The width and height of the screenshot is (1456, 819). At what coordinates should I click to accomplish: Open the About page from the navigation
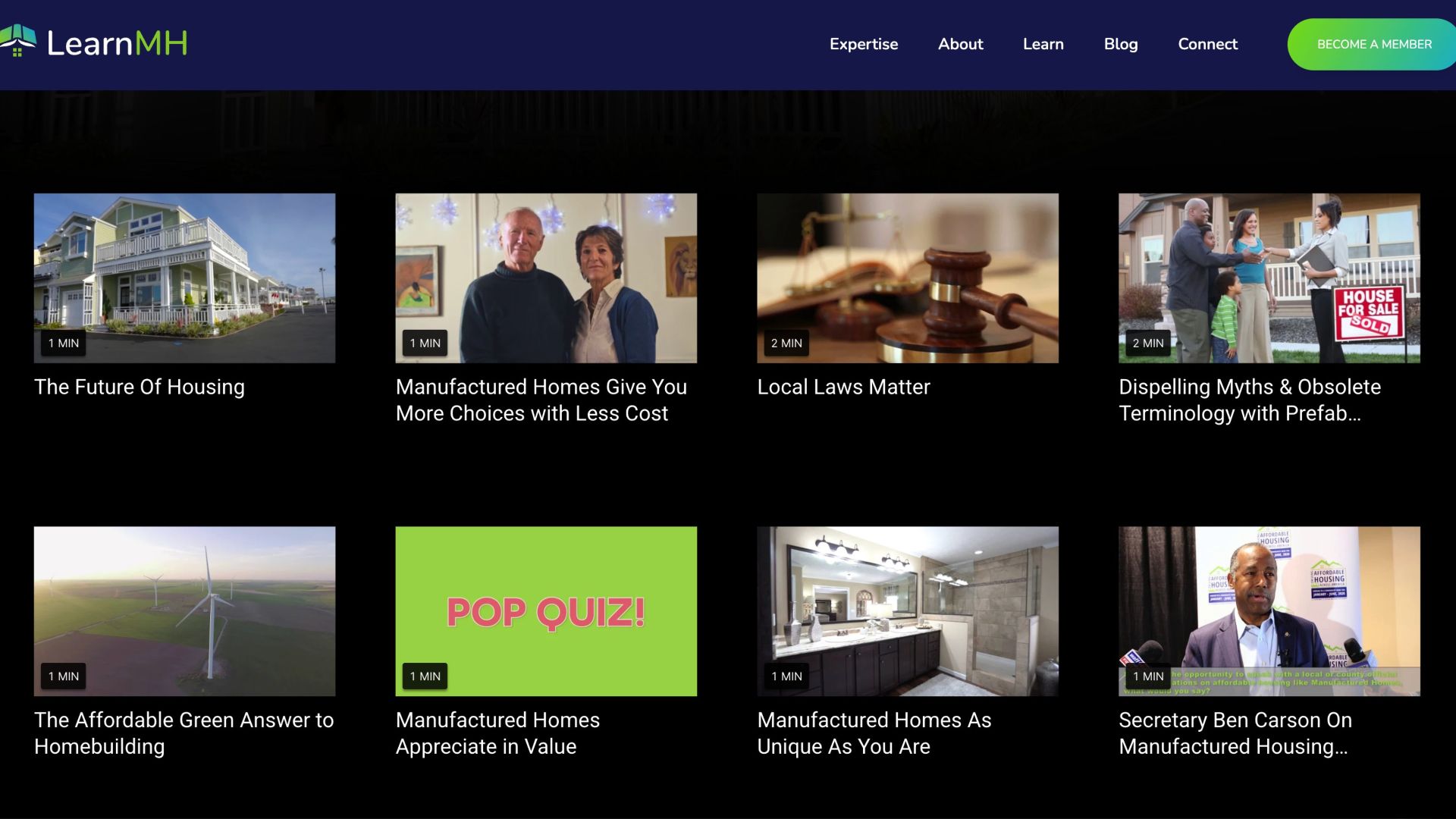coord(960,44)
